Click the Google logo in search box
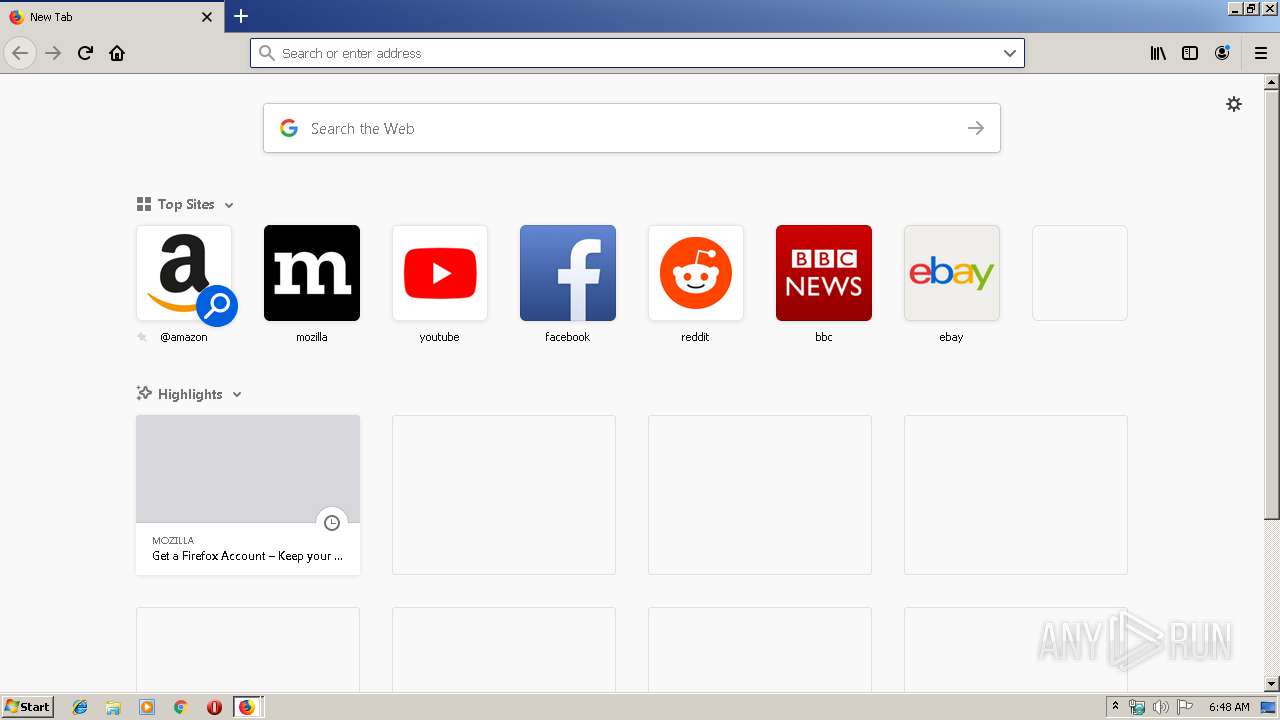Screen dimensions: 1280x720 289,128
